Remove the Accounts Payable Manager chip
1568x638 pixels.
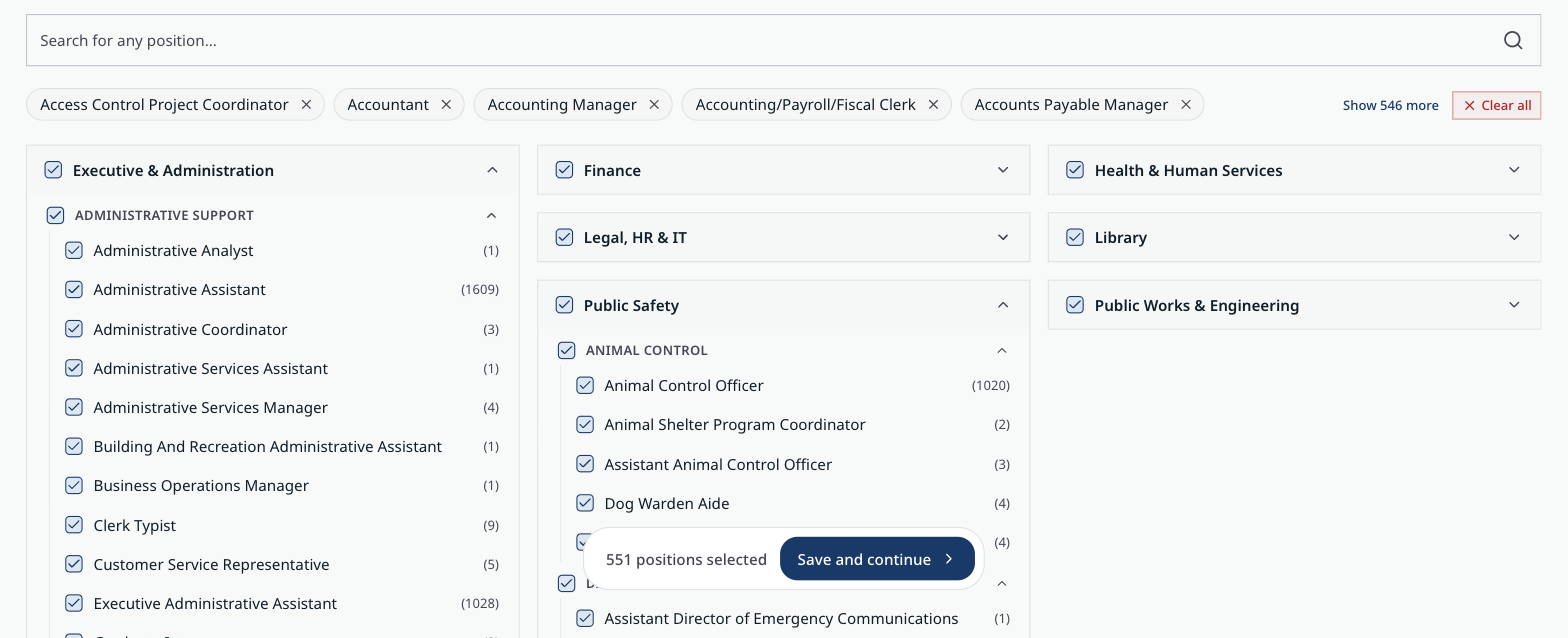click(x=1186, y=105)
